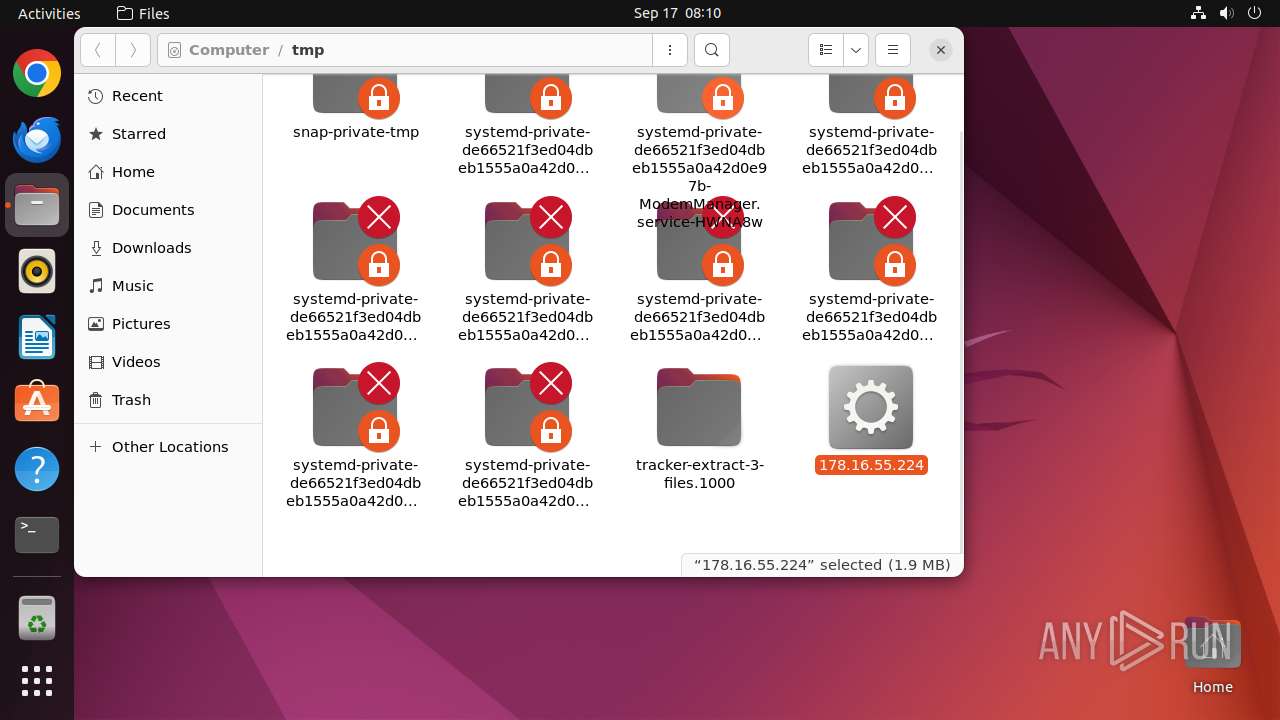Open Pictures in the sidebar
Screen dimensions: 1280x720
[168, 324]
